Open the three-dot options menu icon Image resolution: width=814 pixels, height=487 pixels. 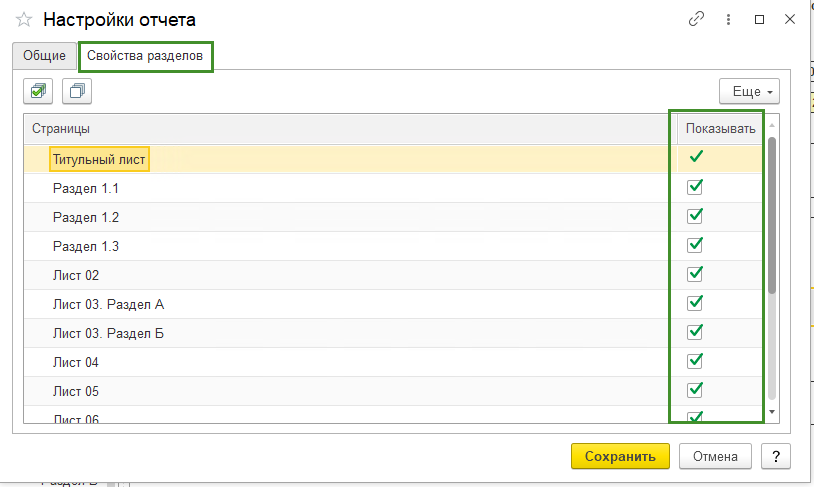728,19
